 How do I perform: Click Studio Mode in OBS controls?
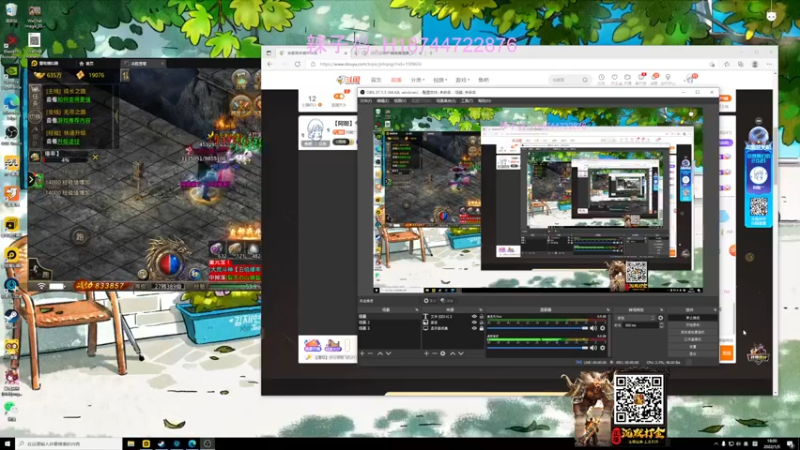(692, 339)
